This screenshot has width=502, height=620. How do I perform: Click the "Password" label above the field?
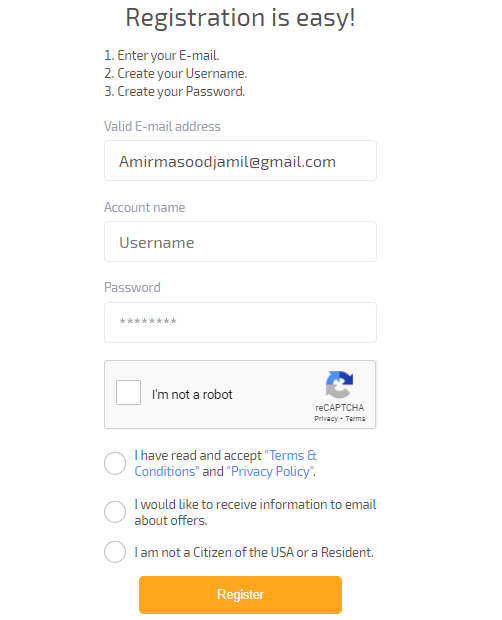(x=132, y=287)
